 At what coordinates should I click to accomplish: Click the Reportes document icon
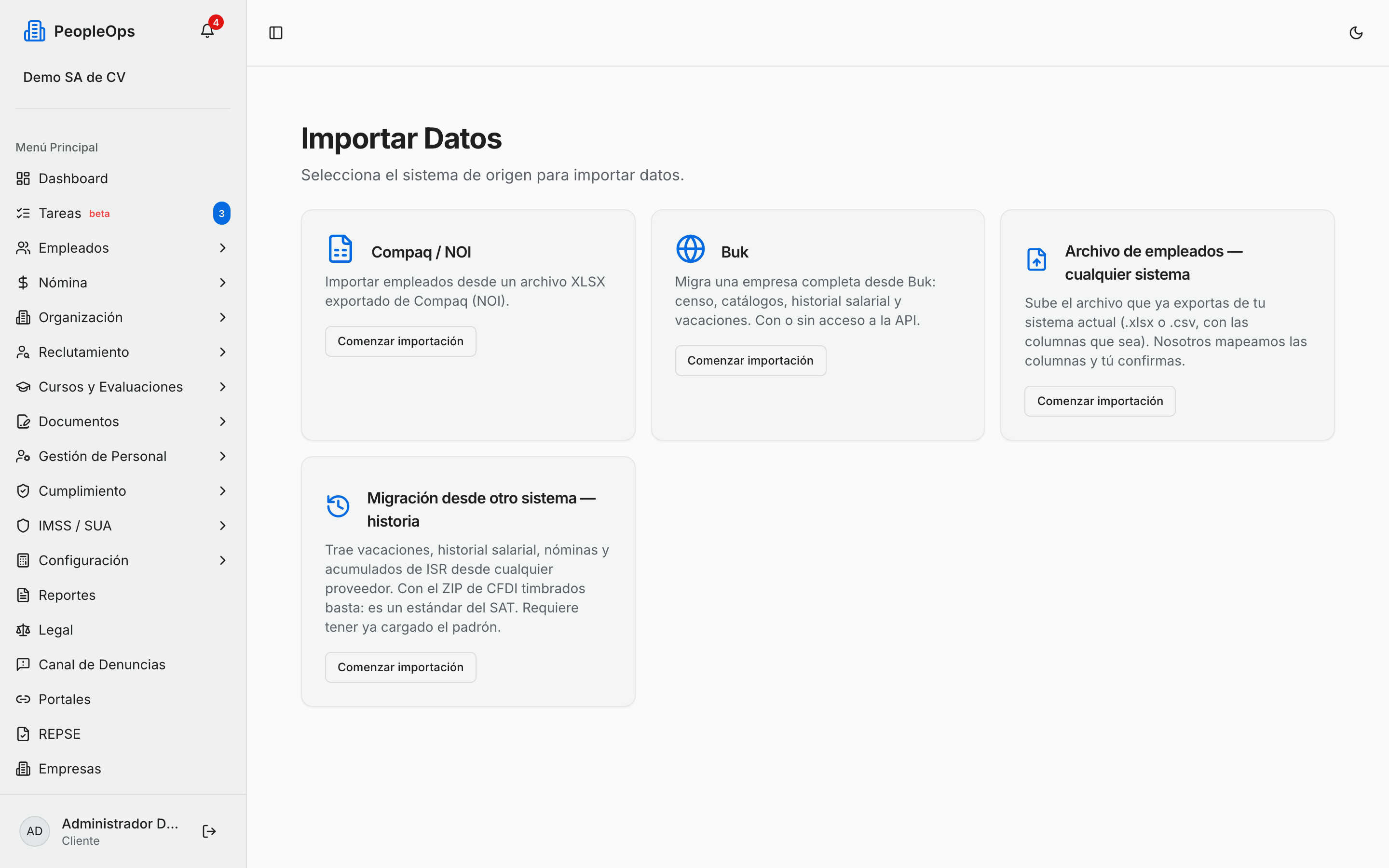tap(23, 596)
